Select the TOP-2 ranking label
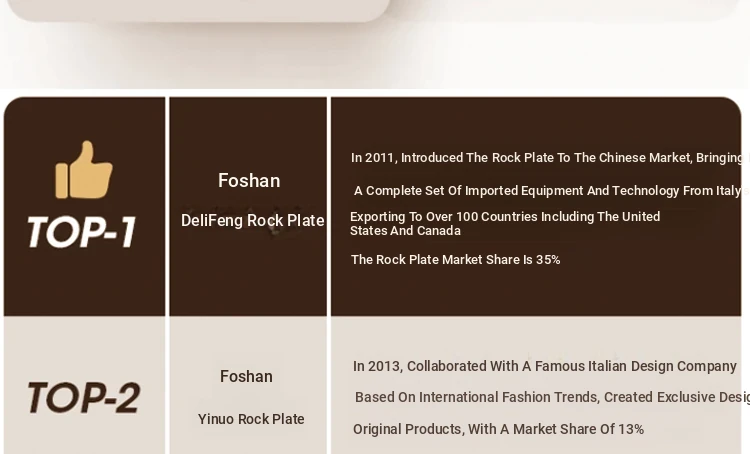Image resolution: width=750 pixels, height=454 pixels. click(84, 397)
